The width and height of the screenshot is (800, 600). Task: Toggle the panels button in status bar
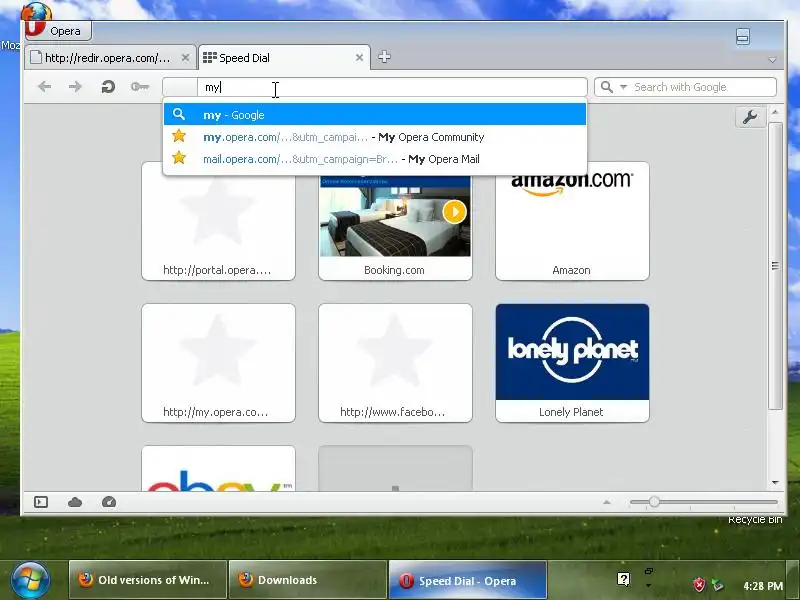tap(41, 502)
